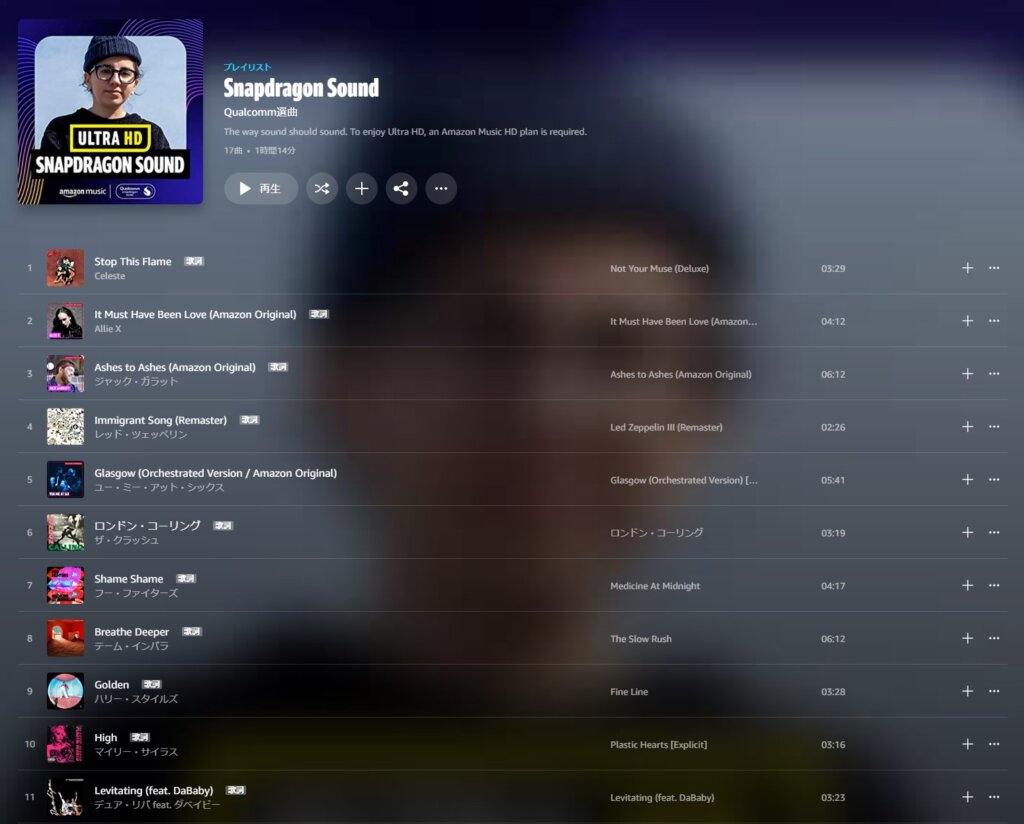1024x824 pixels.
Task: Select track title Immigrant Song (Remaster)
Action: click(x=161, y=420)
